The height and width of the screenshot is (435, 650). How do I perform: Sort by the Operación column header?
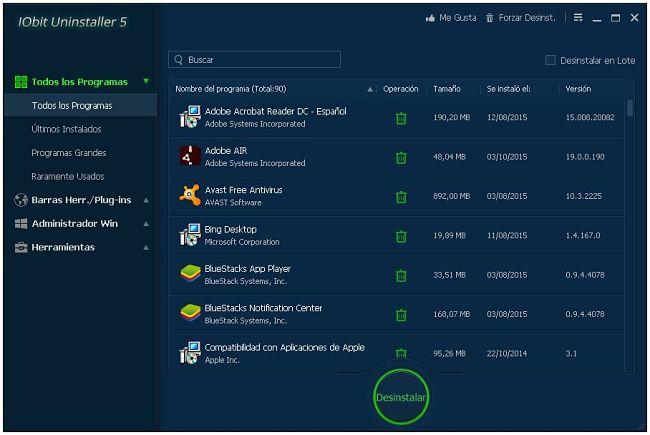pyautogui.click(x=400, y=89)
